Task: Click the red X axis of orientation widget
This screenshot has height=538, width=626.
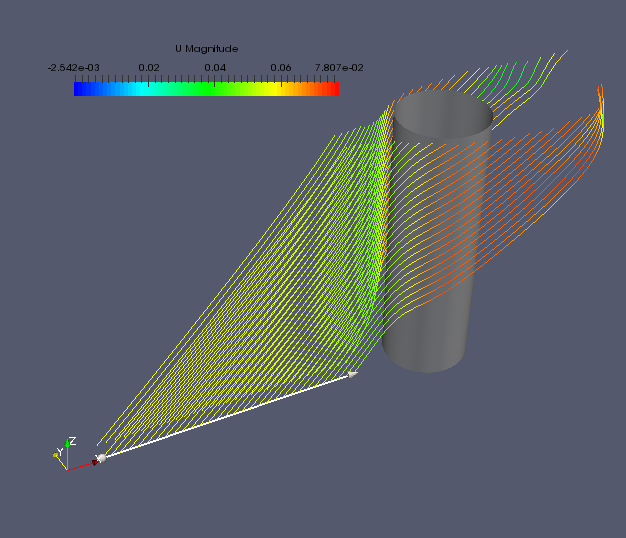Action: pyautogui.click(x=80, y=466)
